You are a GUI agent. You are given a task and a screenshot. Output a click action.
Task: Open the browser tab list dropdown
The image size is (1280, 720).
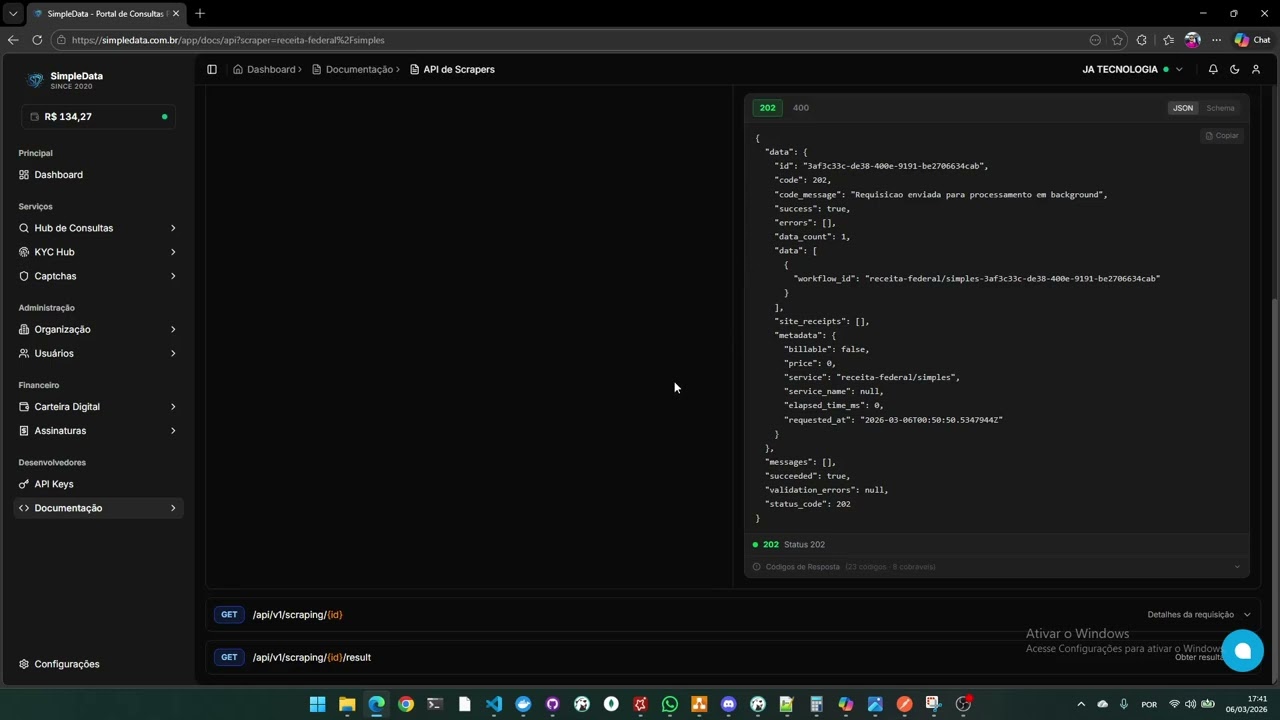(x=13, y=14)
